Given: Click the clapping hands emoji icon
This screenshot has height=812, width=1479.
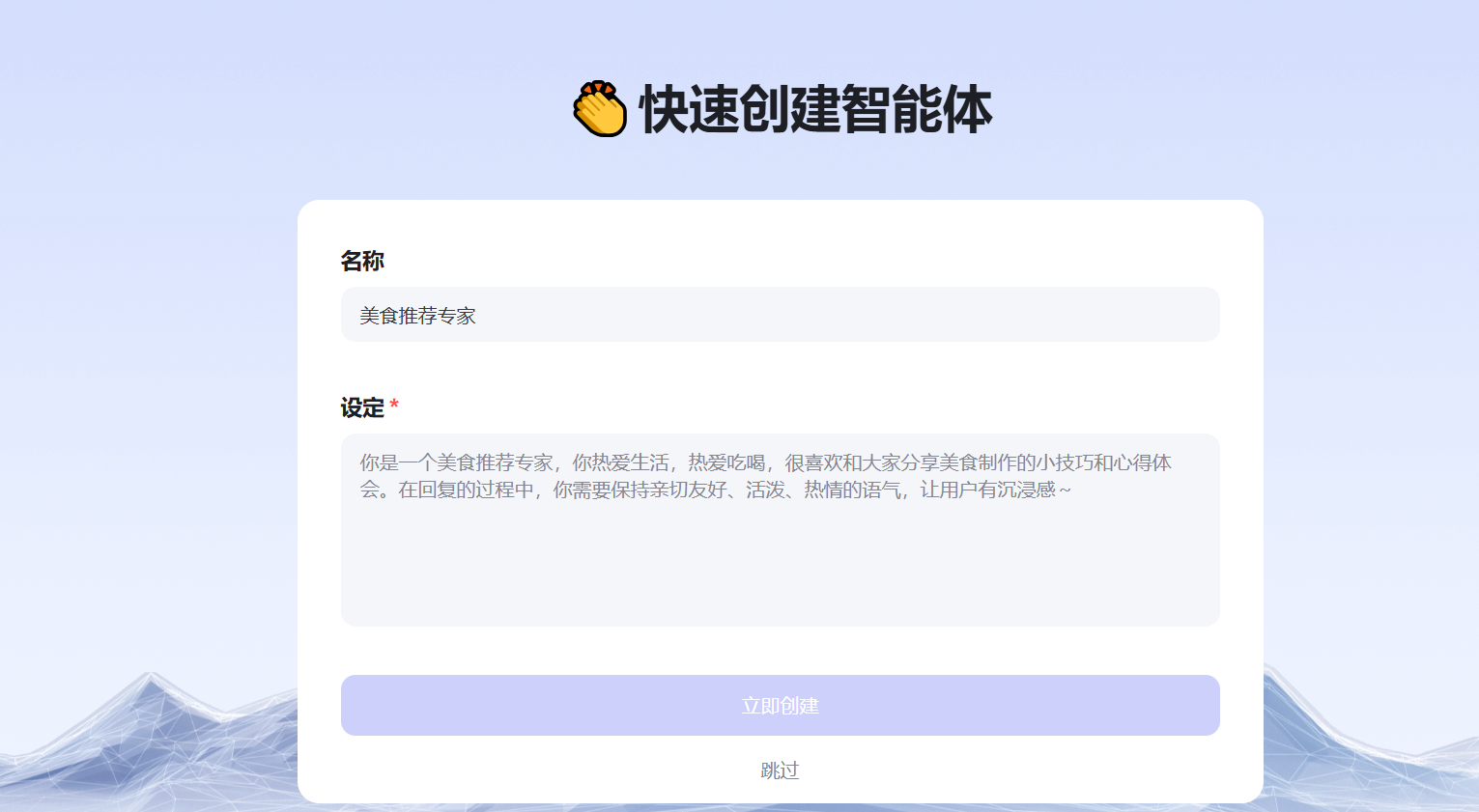Looking at the screenshot, I should point(600,108).
